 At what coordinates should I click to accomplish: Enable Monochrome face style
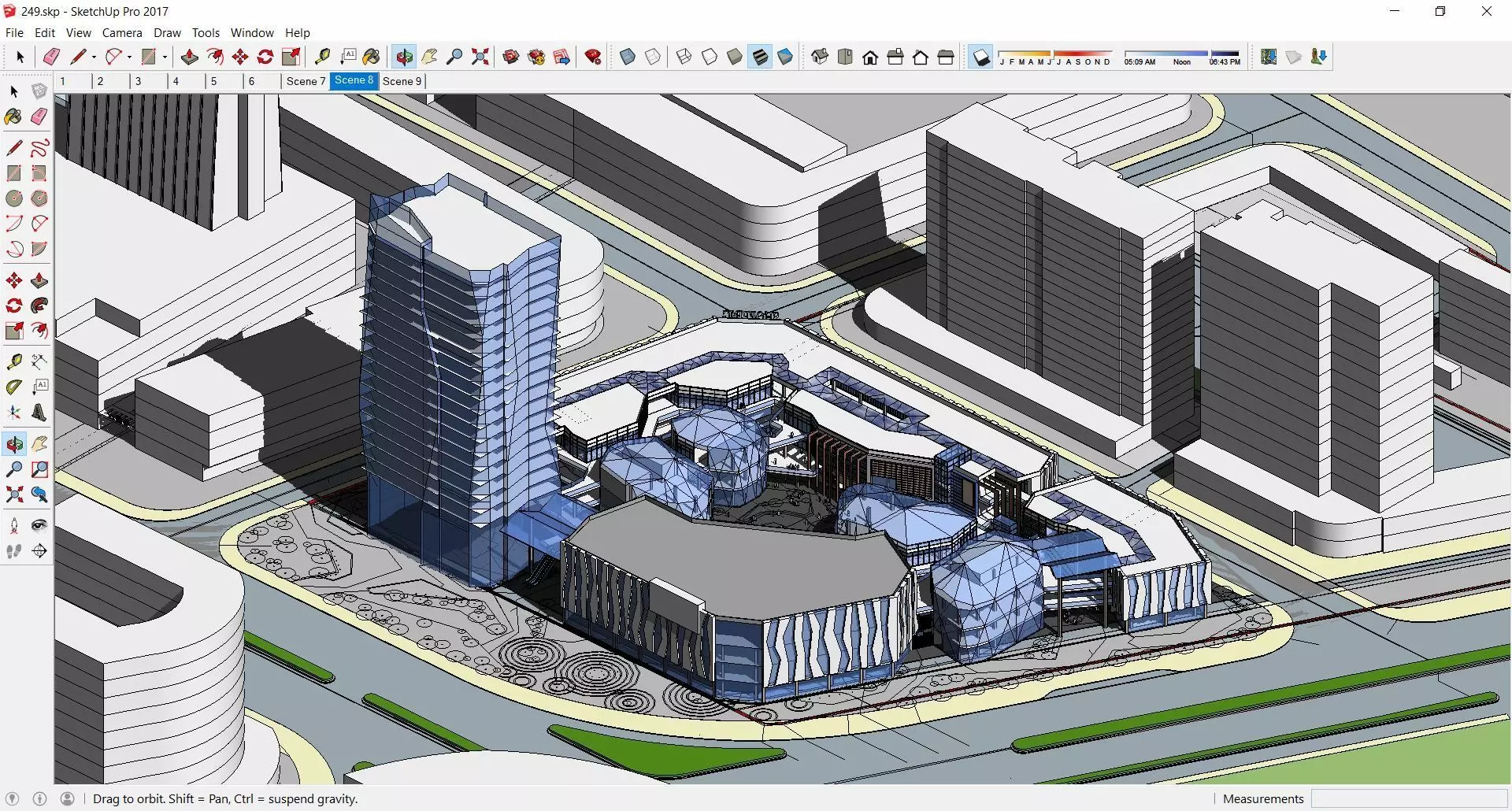click(x=785, y=57)
